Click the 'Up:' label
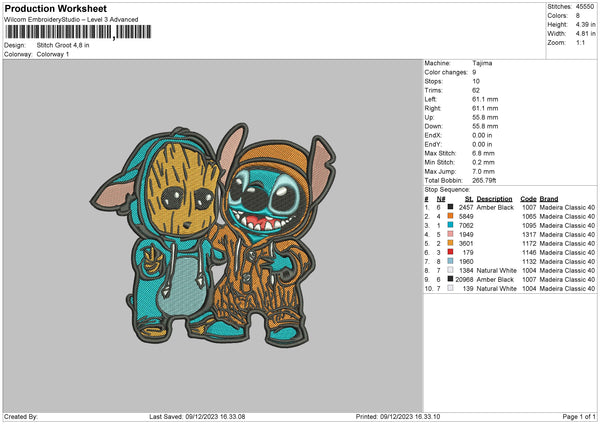 429,117
